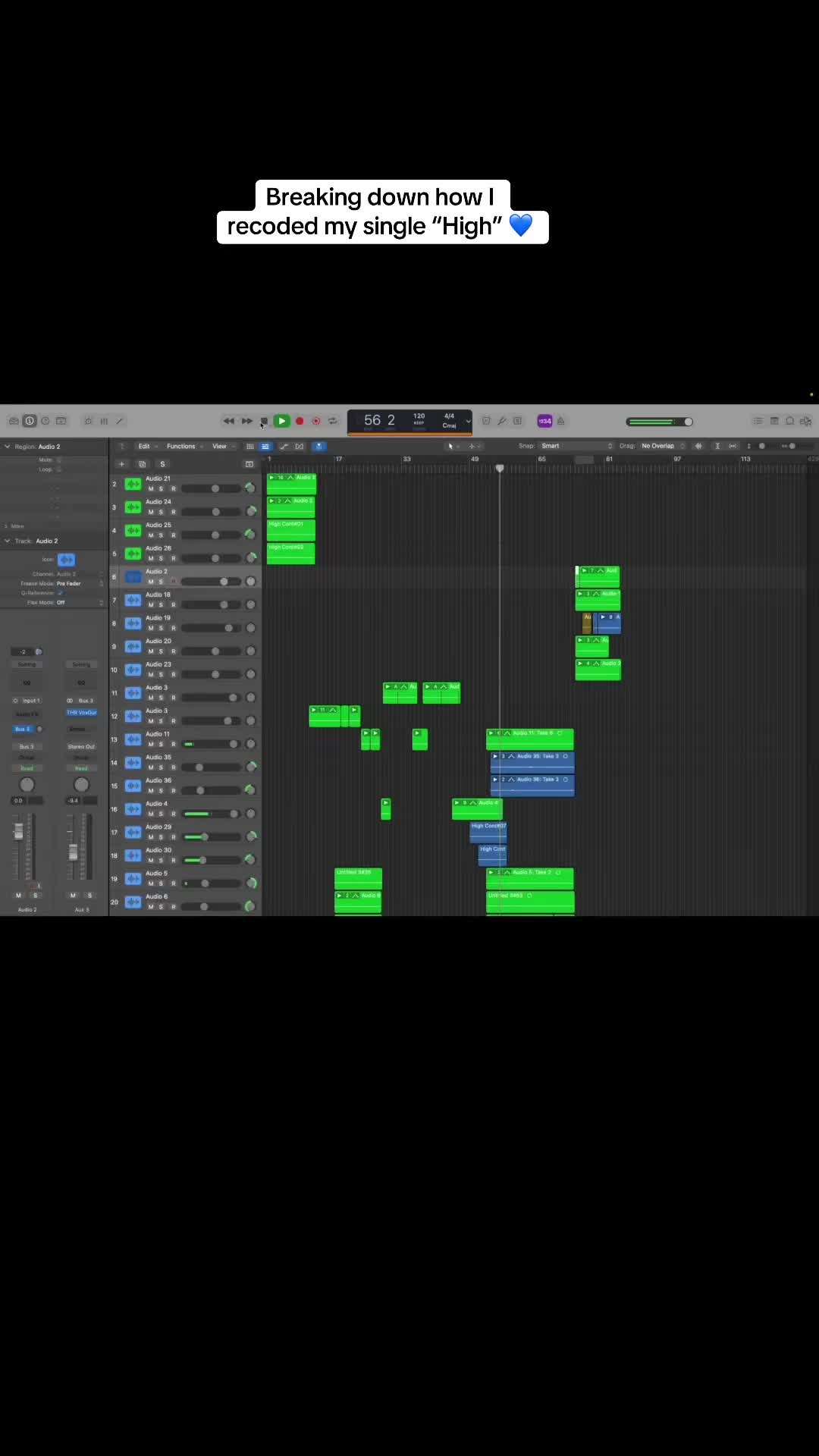Toggle the Metronome button
Image resolution: width=819 pixels, height=1456 pixels.
(561, 421)
